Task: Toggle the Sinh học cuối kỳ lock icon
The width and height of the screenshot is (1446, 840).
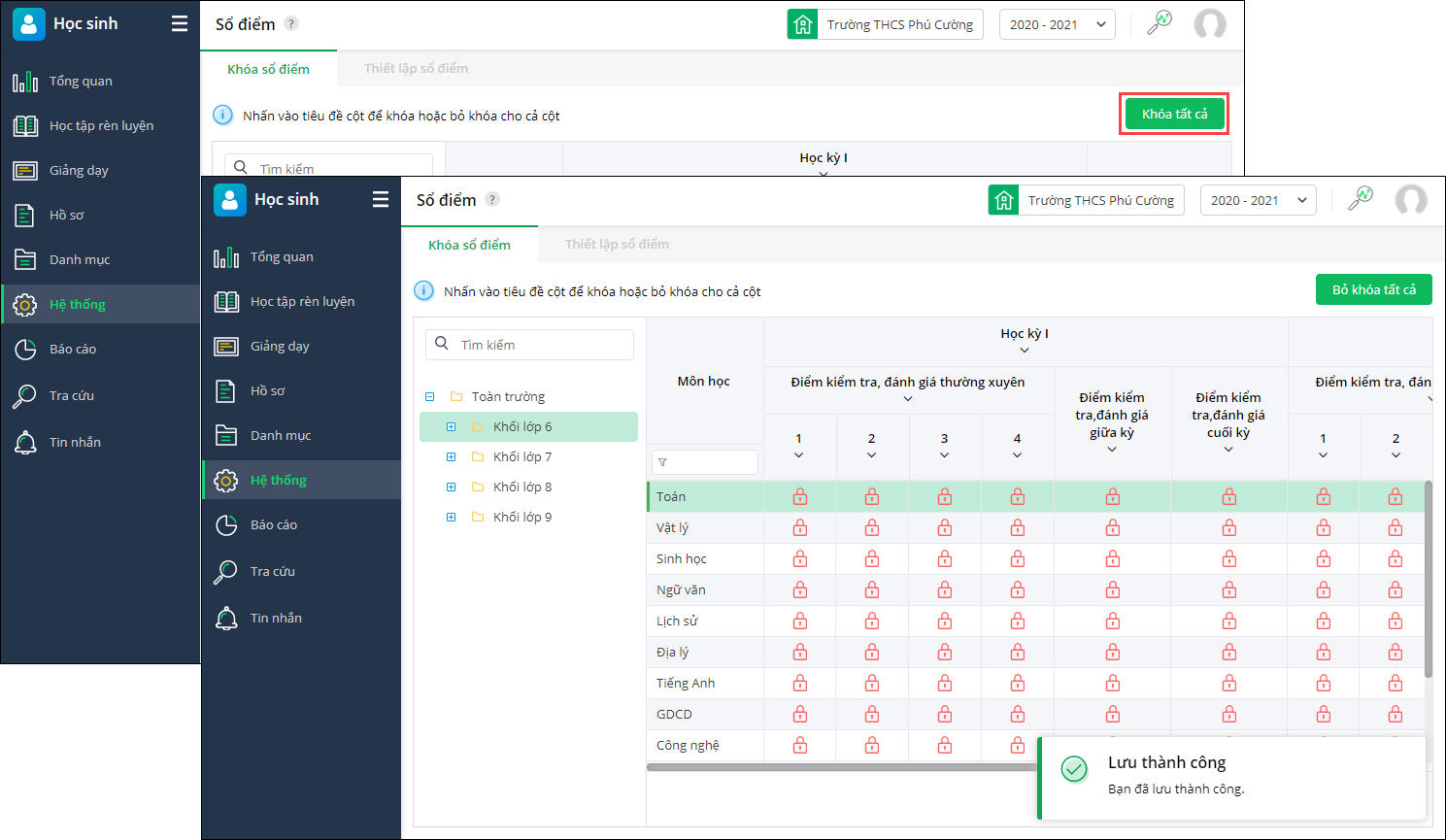Action: click(x=1229, y=559)
